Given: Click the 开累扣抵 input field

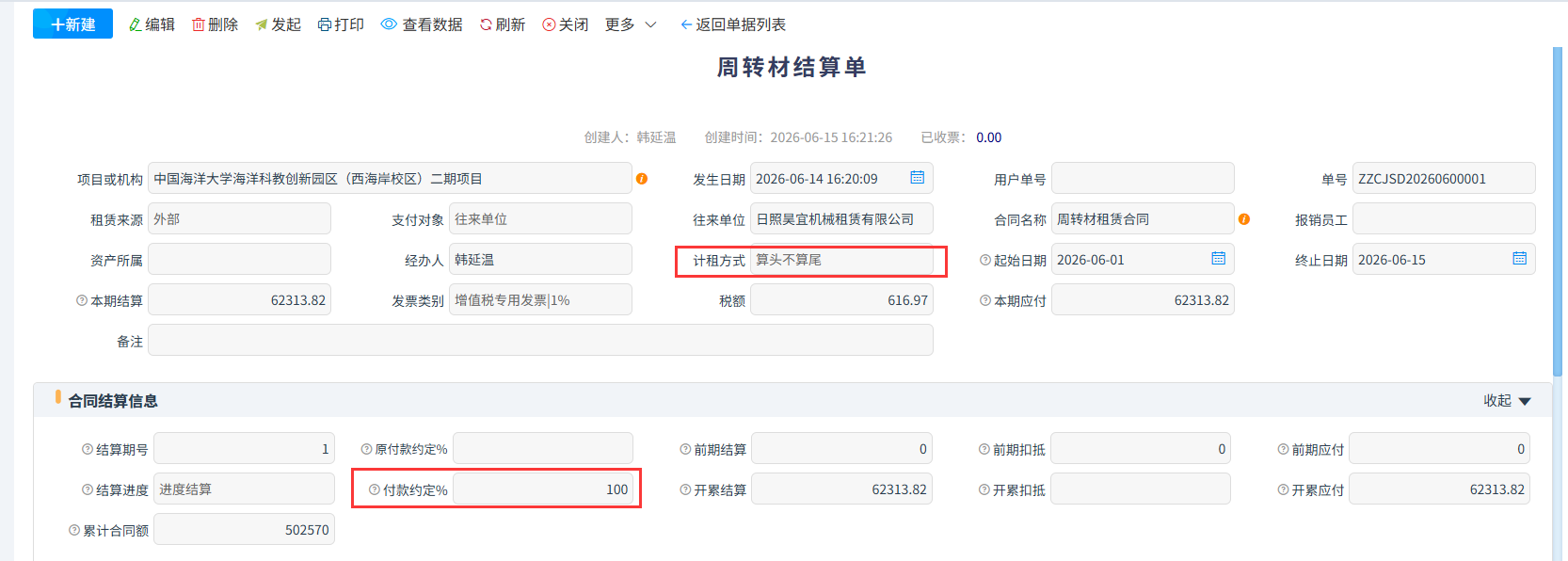Looking at the screenshot, I should click(x=1141, y=489).
